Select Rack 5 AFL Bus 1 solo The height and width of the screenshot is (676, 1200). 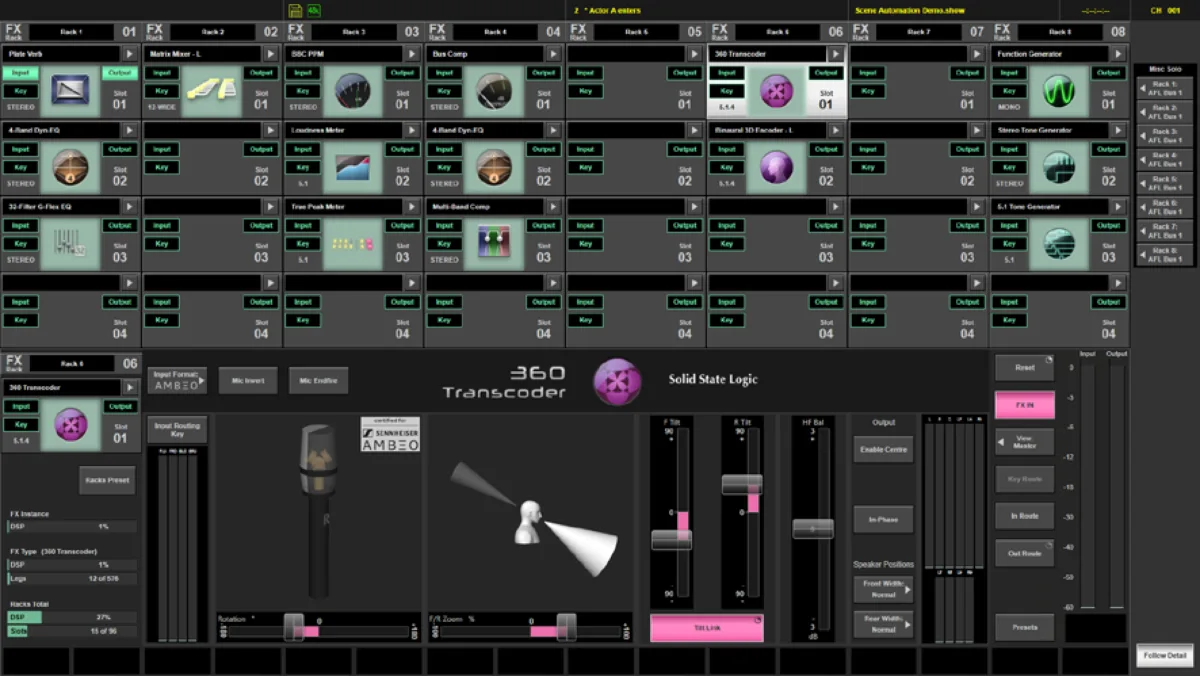pyautogui.click(x=1165, y=184)
